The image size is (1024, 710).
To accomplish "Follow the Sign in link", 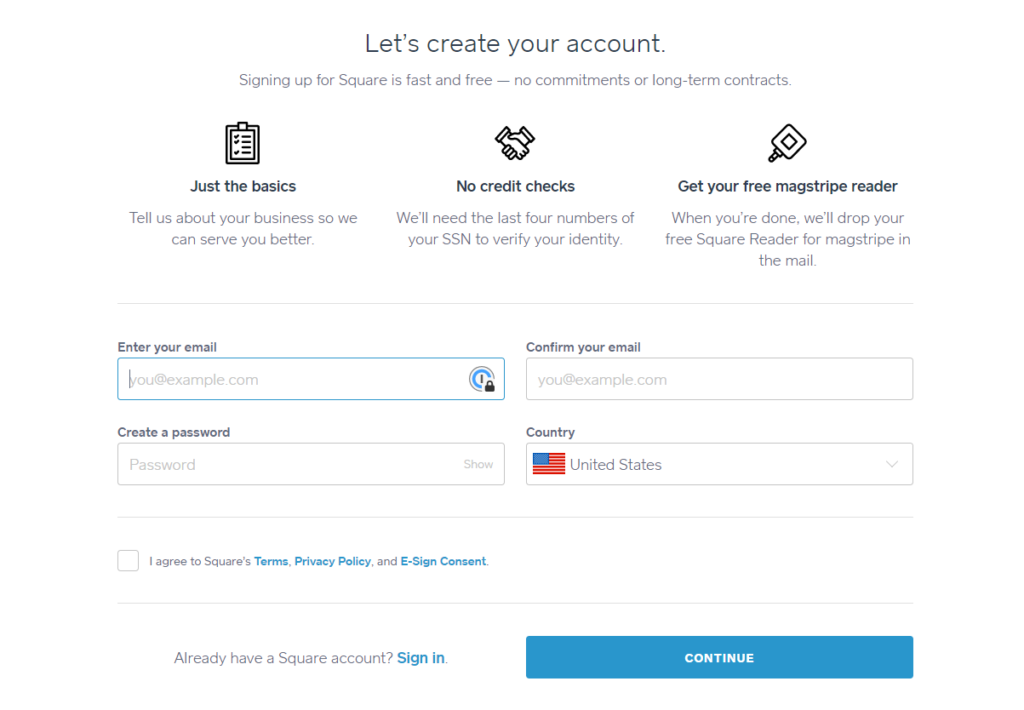I will tap(420, 658).
